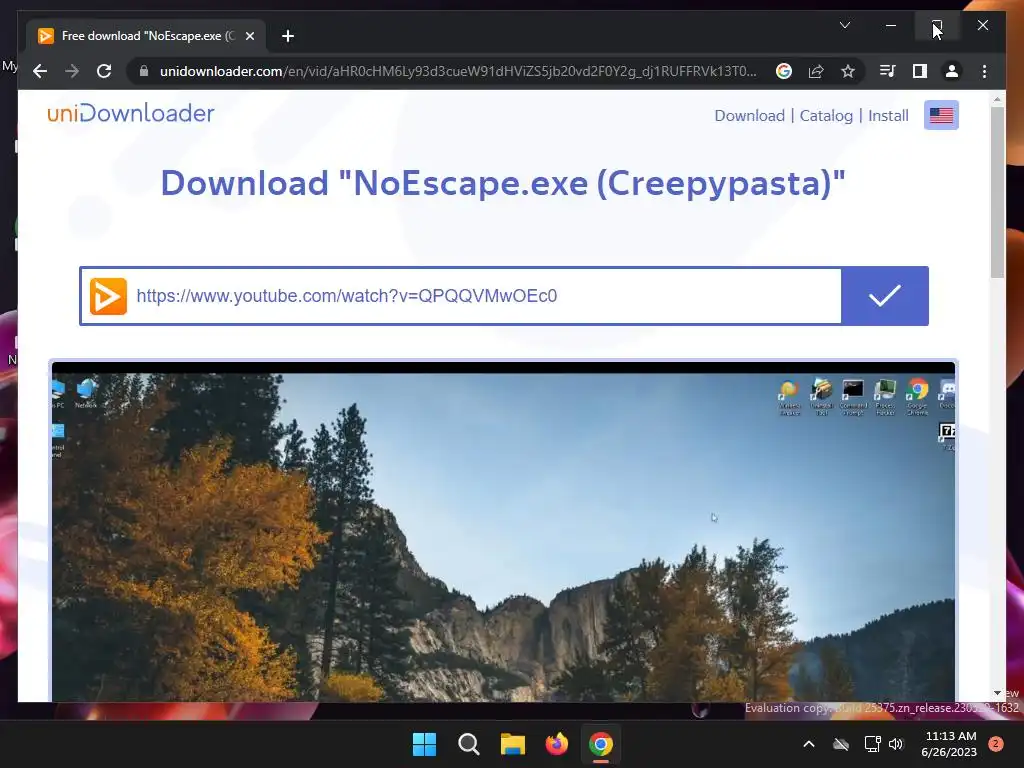Click the orange play icon in input
This screenshot has width=1024, height=768.
tap(108, 296)
